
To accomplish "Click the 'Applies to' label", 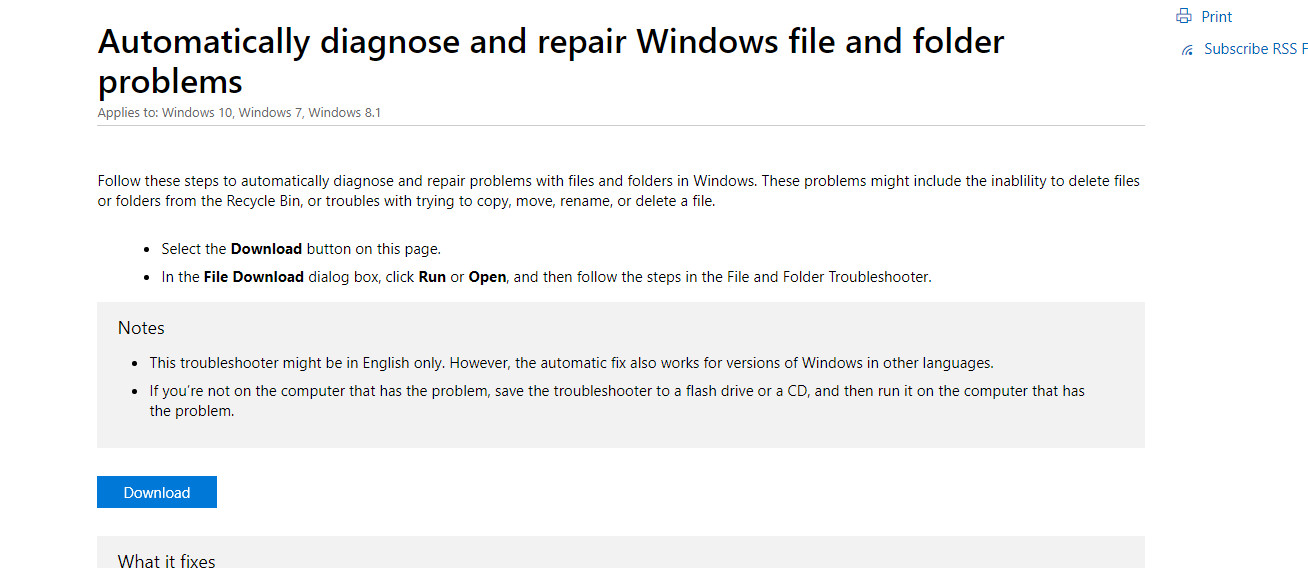I will click(127, 113).
